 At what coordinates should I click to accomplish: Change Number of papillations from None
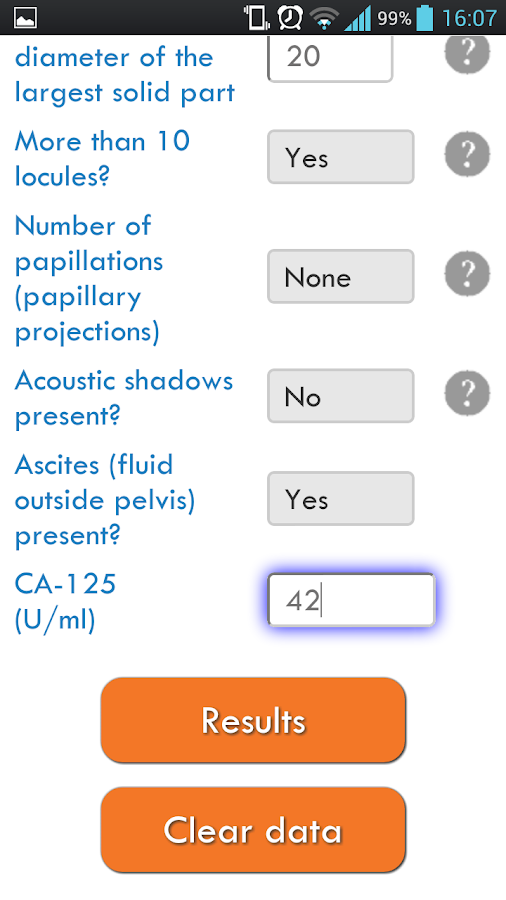tap(341, 277)
